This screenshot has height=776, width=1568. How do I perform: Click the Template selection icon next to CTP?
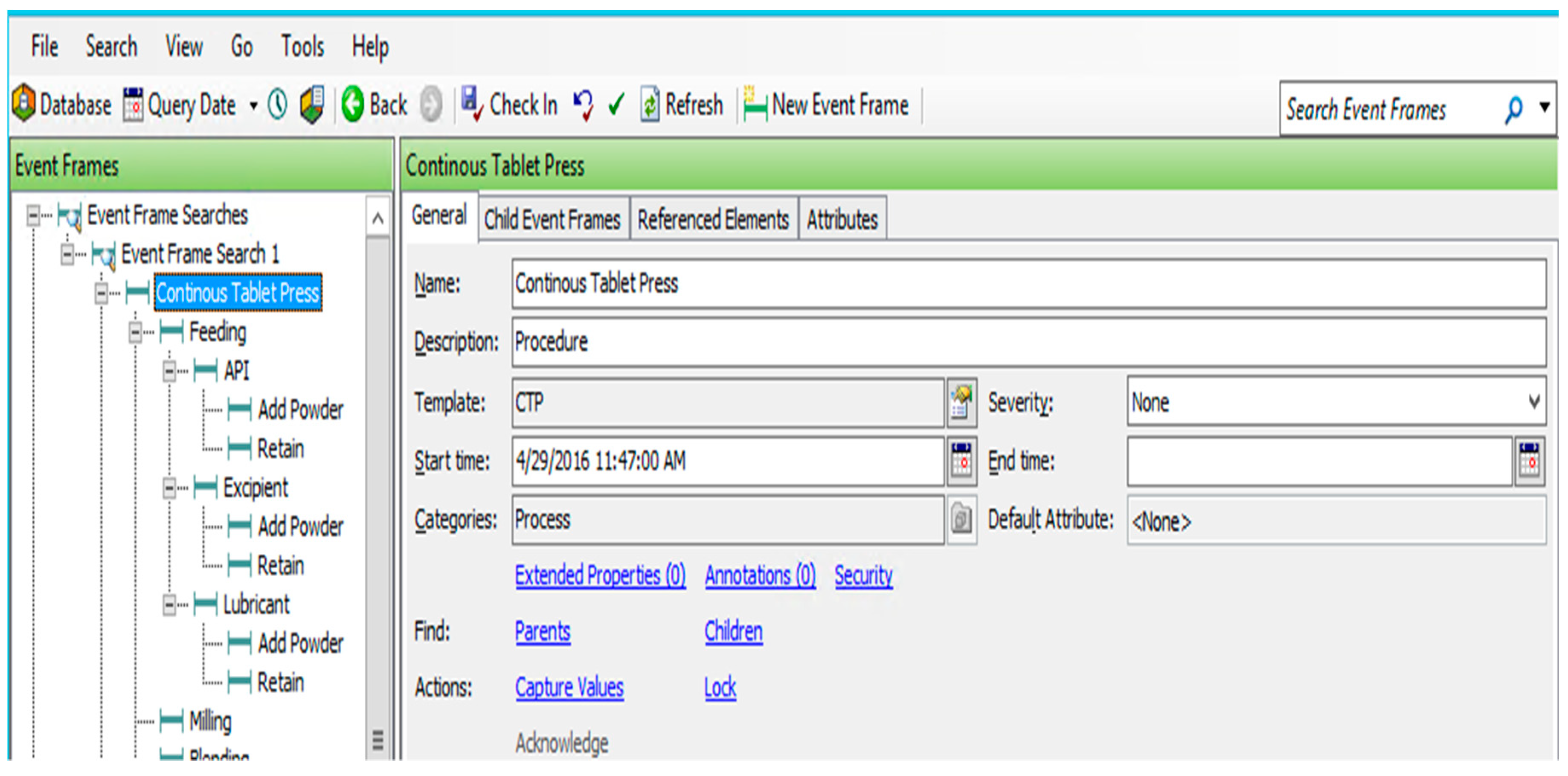961,402
